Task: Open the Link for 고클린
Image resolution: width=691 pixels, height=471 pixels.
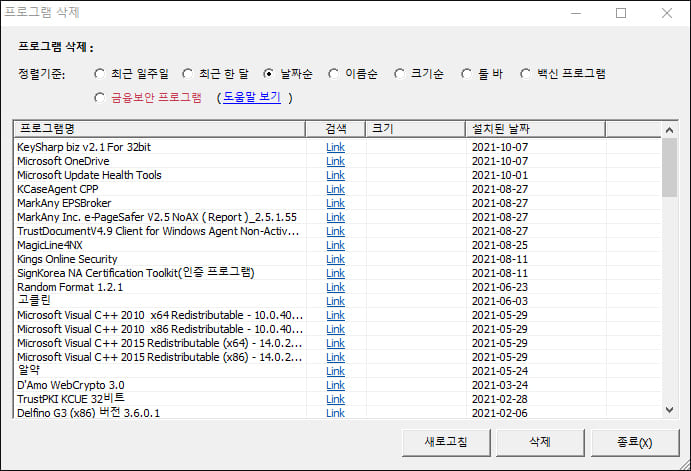Action: pyautogui.click(x=335, y=301)
